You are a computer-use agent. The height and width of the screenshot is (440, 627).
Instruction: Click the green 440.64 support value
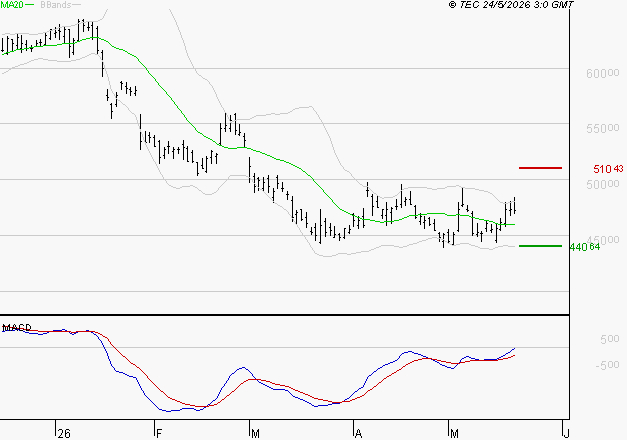585,247
